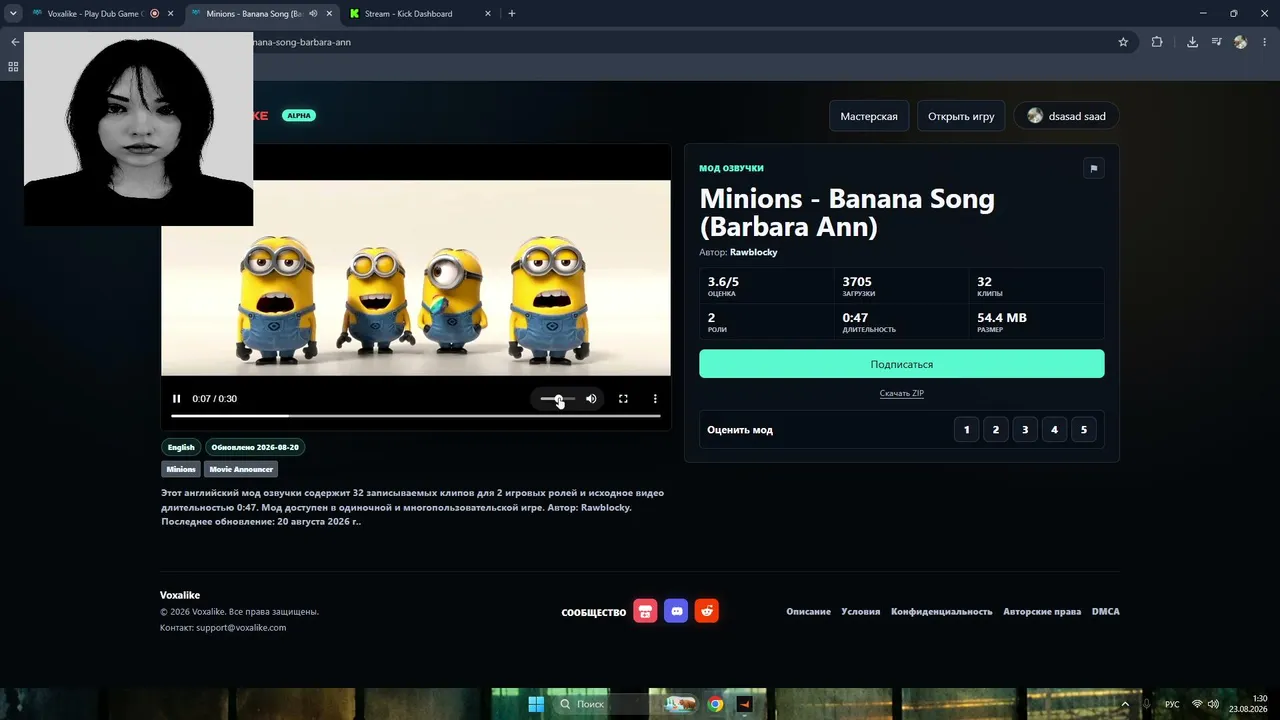Open the Wi-Fi network tray icon
The width and height of the screenshot is (1280, 720).
coord(1197,704)
